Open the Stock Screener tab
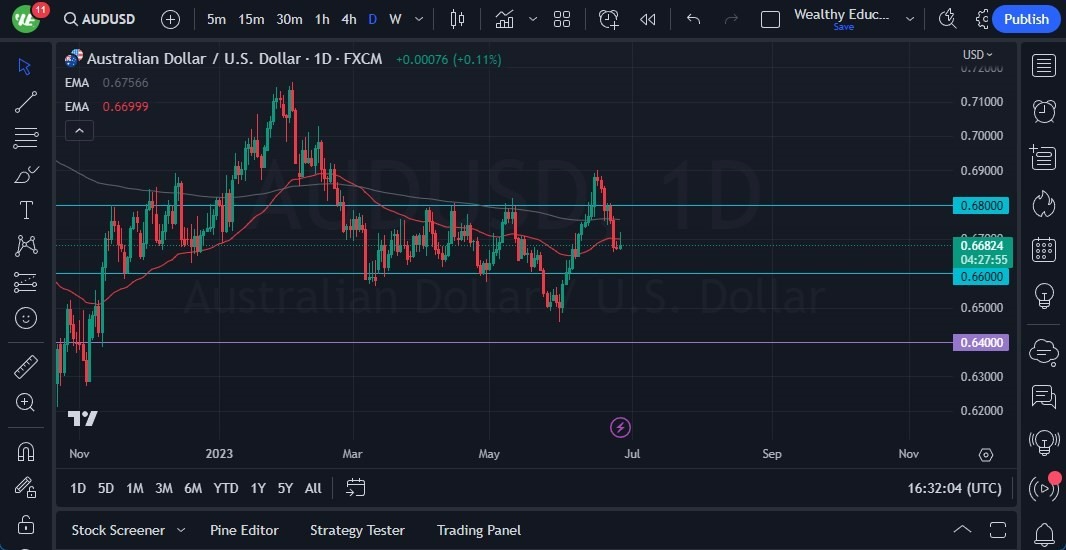This screenshot has width=1066, height=550. (118, 530)
